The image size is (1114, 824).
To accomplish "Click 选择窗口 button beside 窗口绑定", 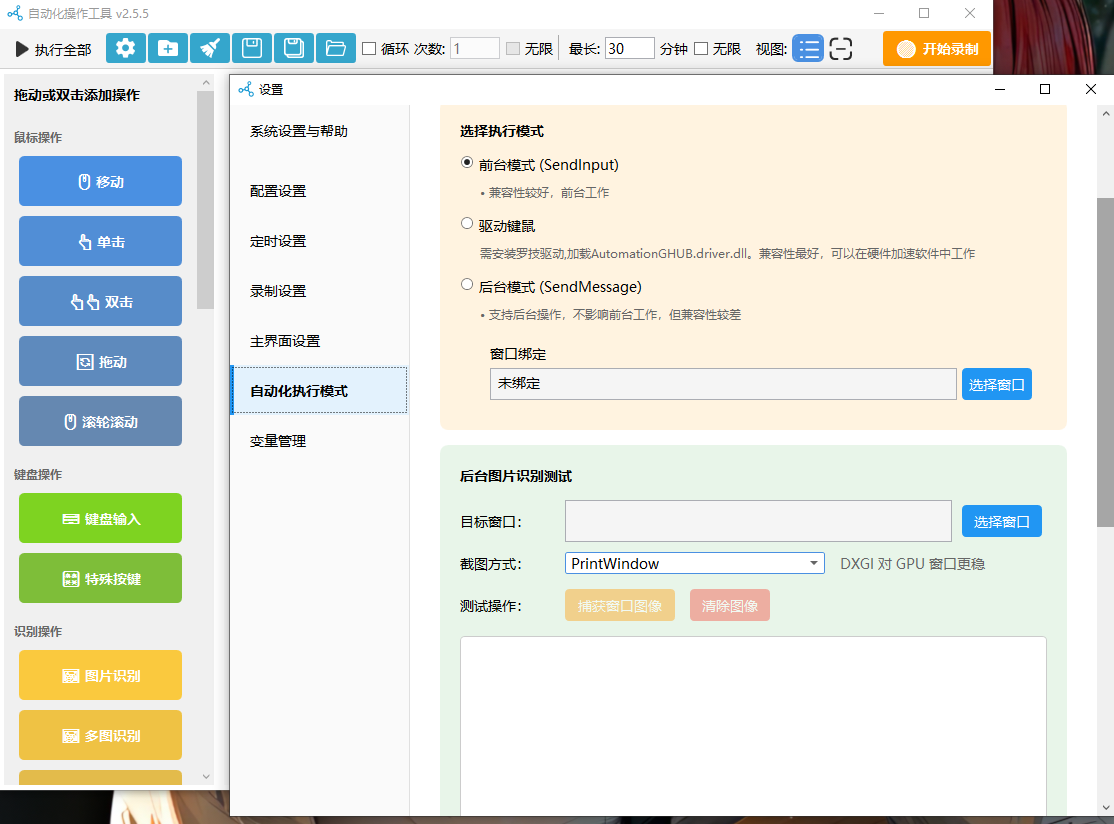I will pos(996,384).
